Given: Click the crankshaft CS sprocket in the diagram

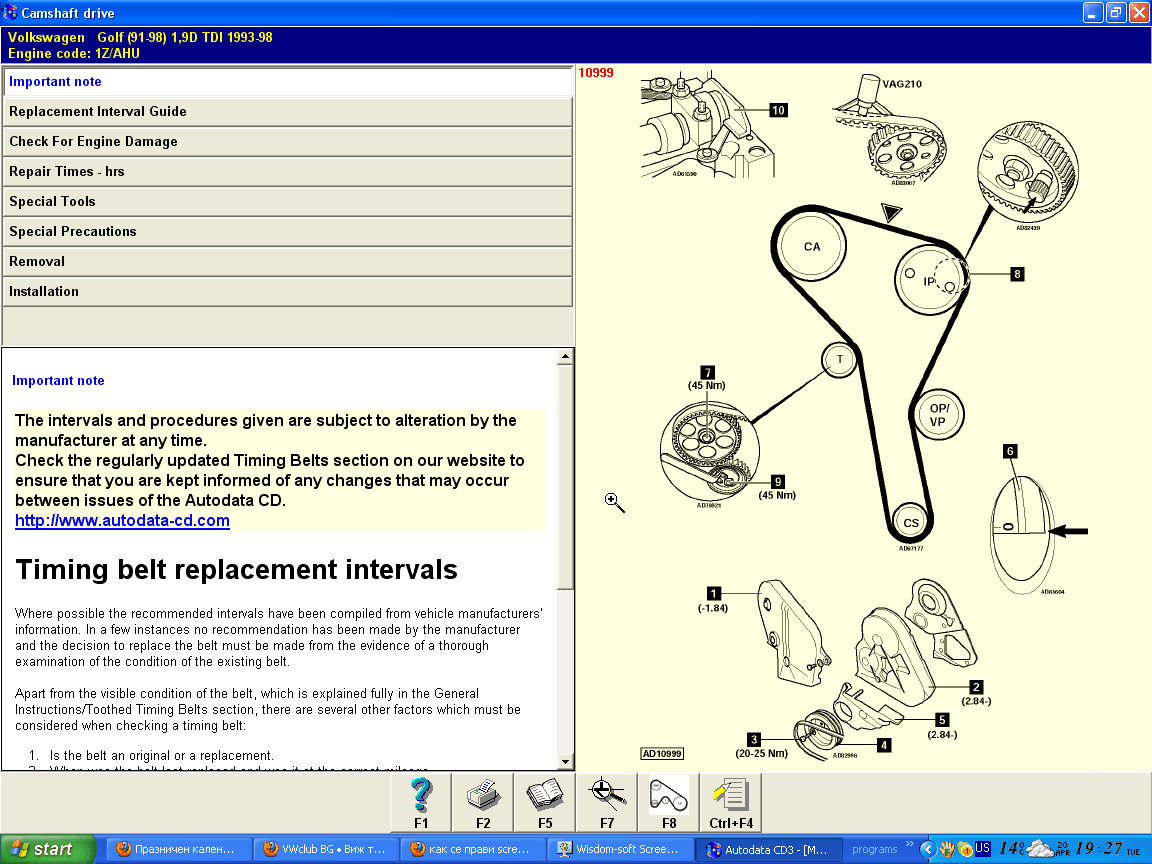Looking at the screenshot, I should [x=910, y=523].
